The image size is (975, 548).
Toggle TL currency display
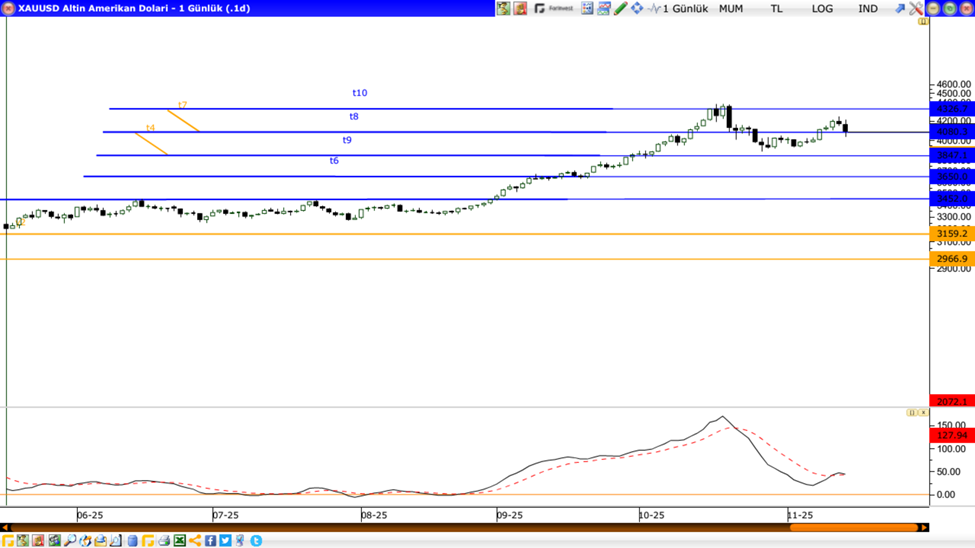[x=776, y=8]
